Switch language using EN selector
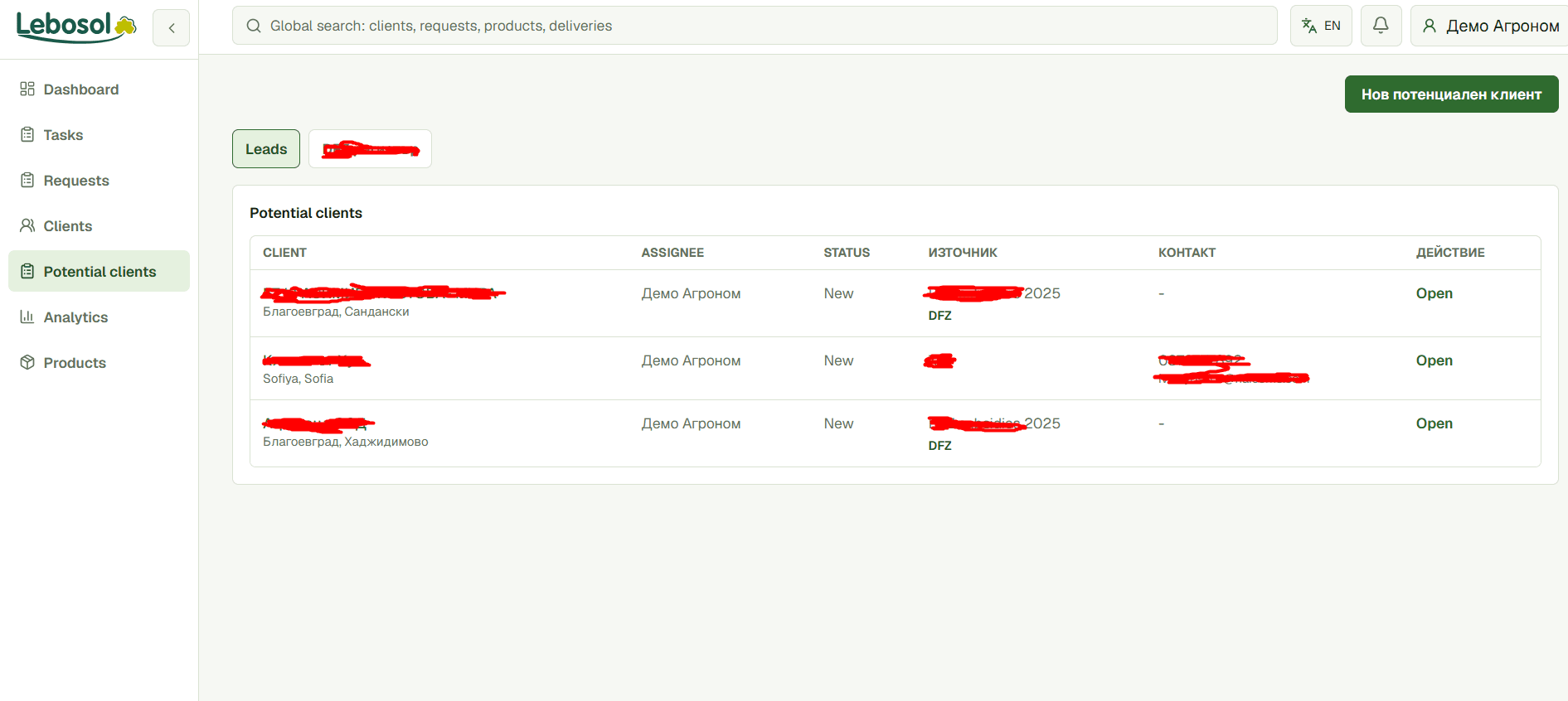Image resolution: width=1568 pixels, height=701 pixels. tap(1321, 26)
